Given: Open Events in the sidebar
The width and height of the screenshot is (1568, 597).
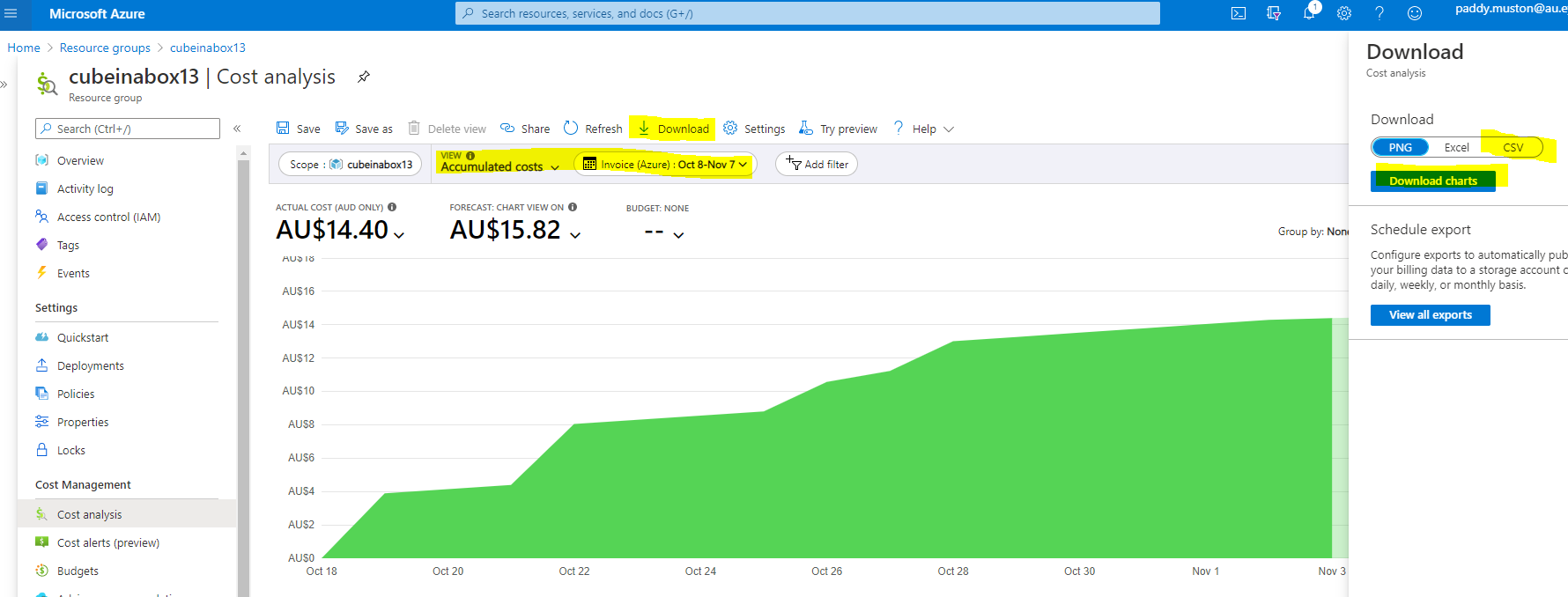Looking at the screenshot, I should coord(73,273).
